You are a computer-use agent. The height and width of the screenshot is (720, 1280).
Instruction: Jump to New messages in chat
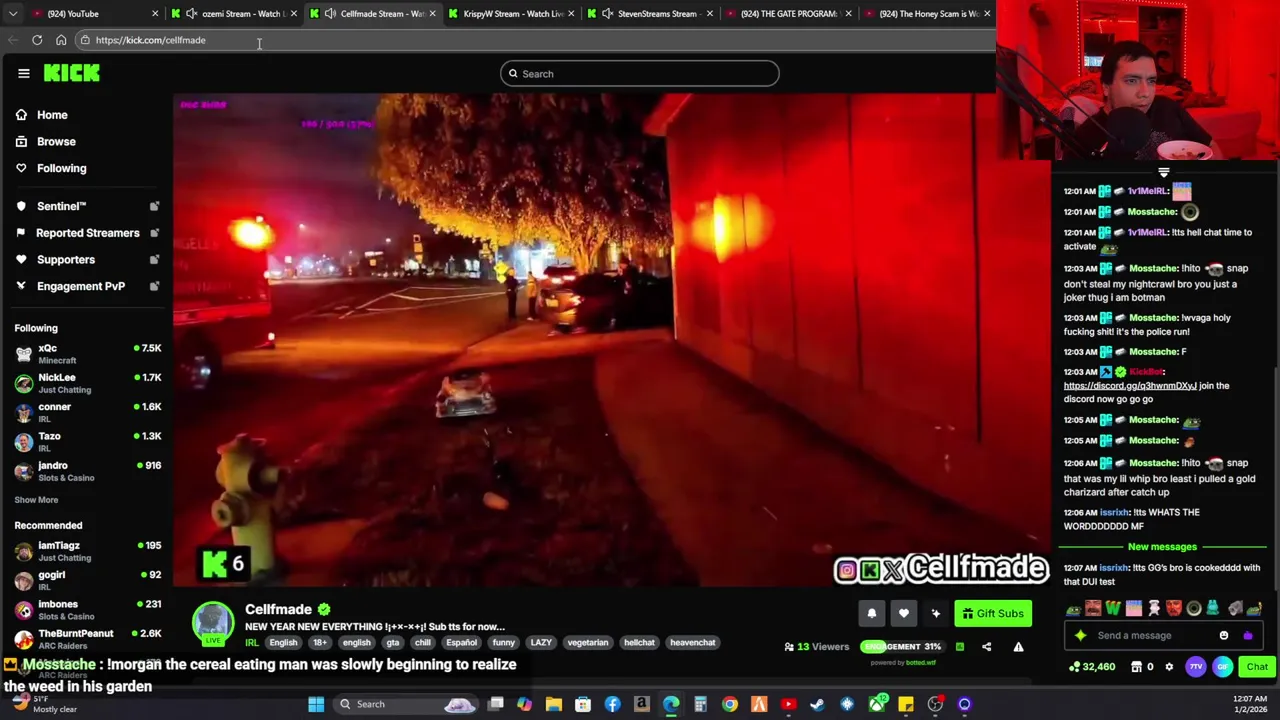(1162, 547)
